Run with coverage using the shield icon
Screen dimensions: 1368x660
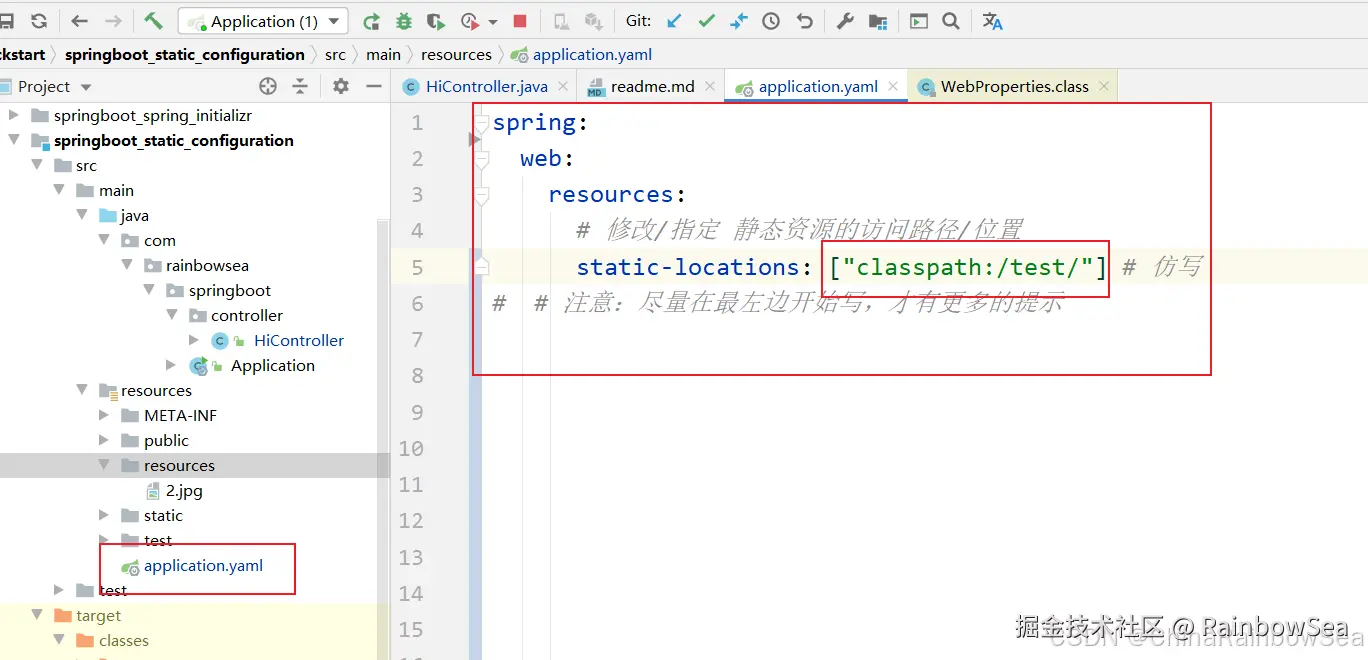(435, 21)
